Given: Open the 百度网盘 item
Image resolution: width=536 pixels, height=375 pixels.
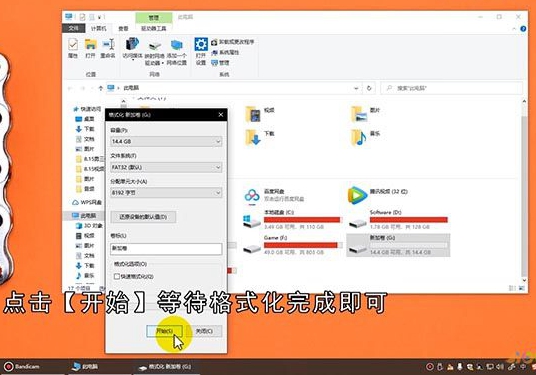Looking at the screenshot, I should pyautogui.click(x=274, y=196).
